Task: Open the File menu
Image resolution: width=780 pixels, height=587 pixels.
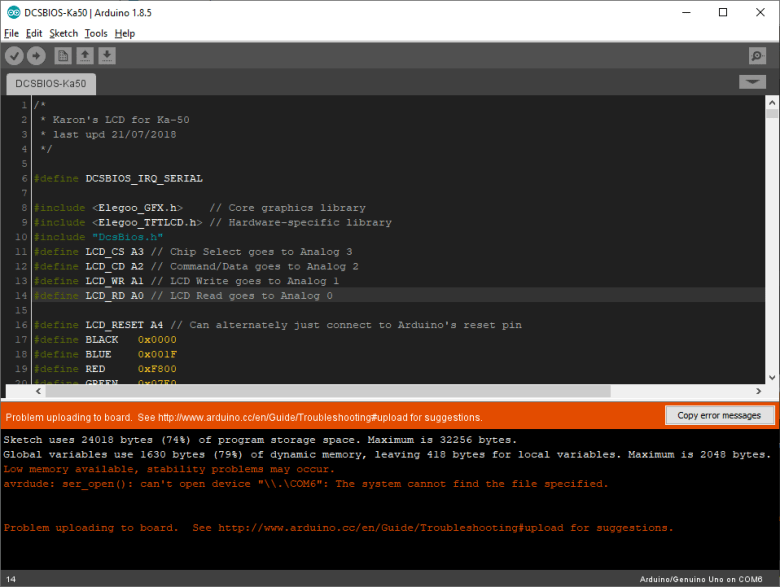Action: point(11,33)
